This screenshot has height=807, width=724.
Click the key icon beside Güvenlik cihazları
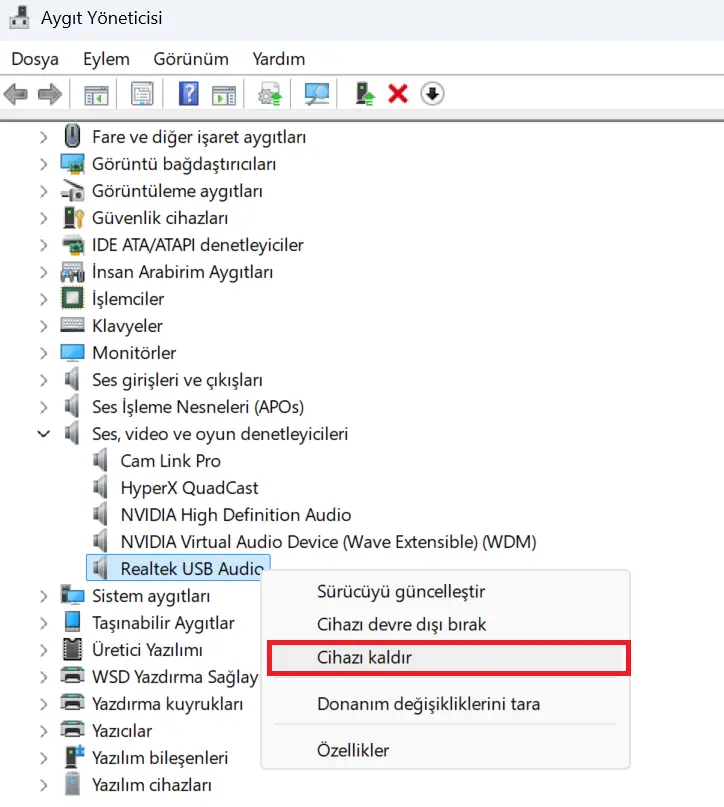click(73, 217)
